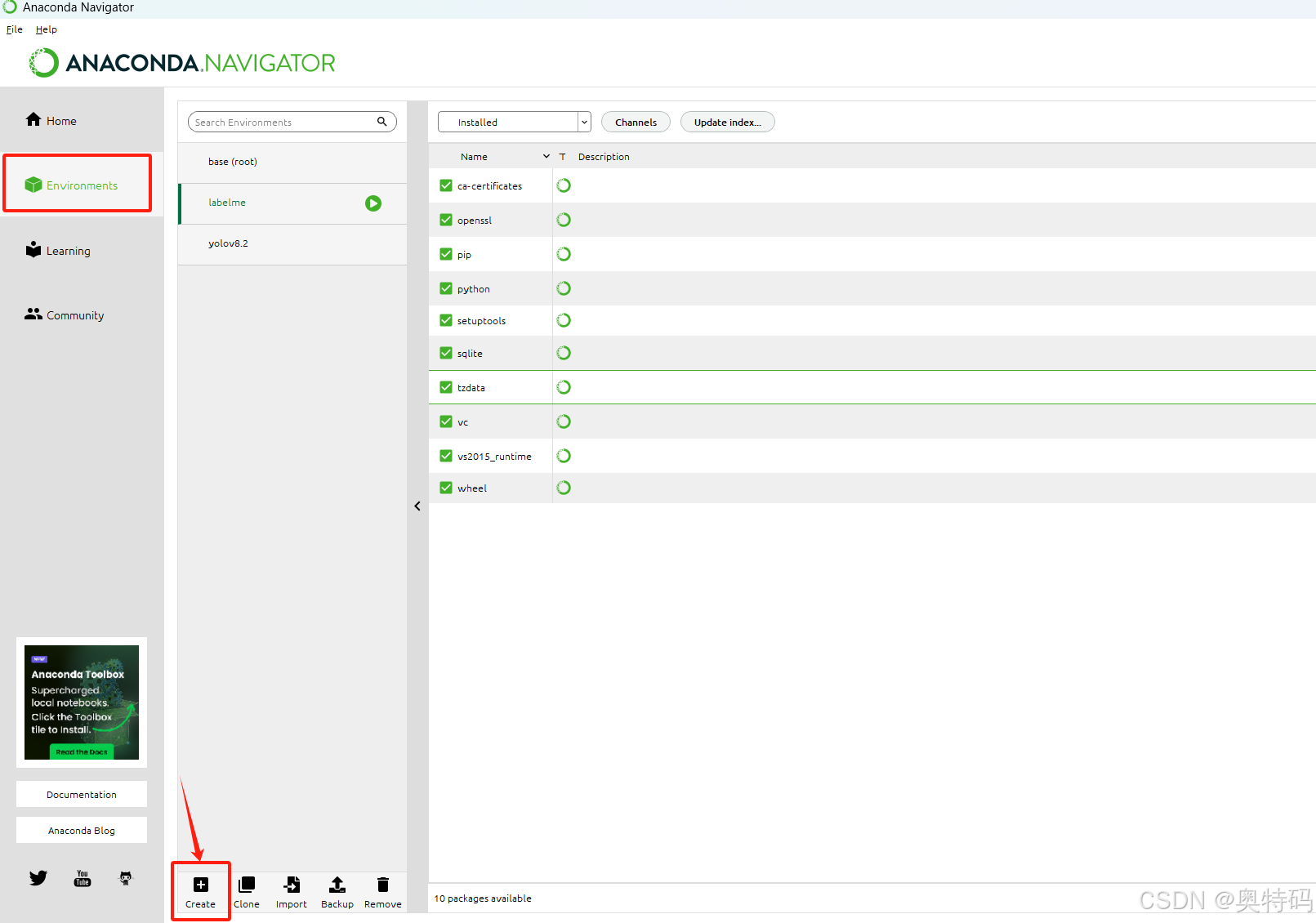Screen dimensions: 1316x923
Task: Open the Anaconda Blog button
Action: pos(82,830)
